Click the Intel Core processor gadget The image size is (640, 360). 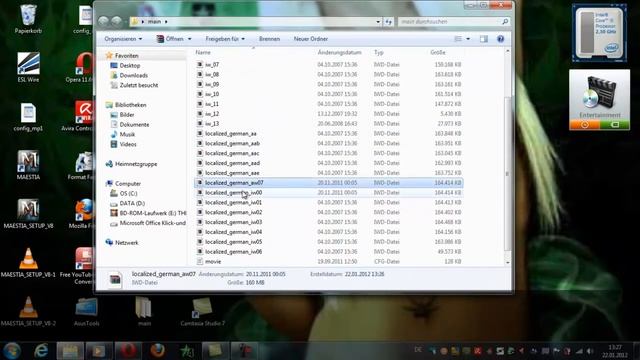[x=599, y=33]
